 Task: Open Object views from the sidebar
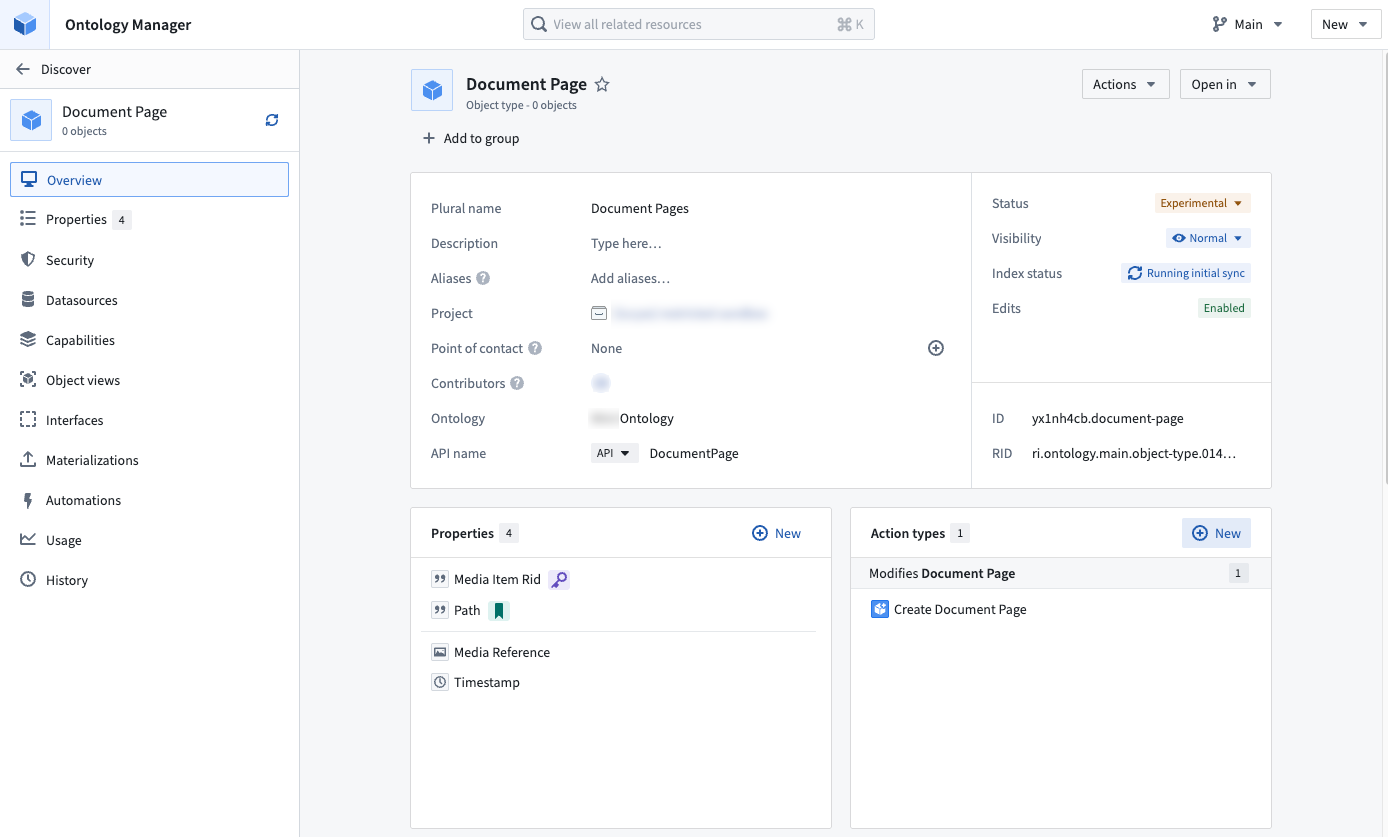(82, 379)
